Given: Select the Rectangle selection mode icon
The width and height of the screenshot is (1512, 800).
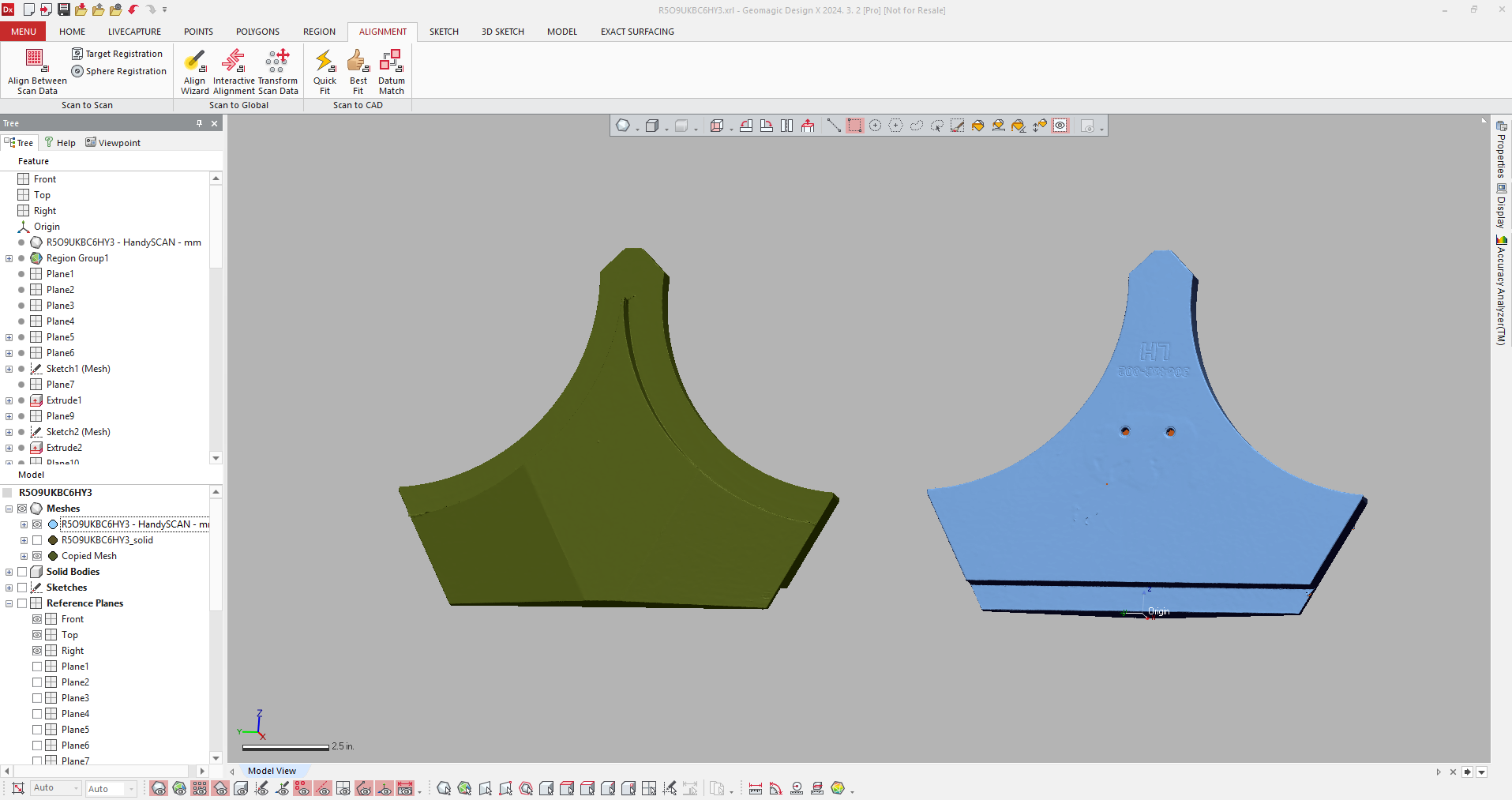Looking at the screenshot, I should (854, 126).
